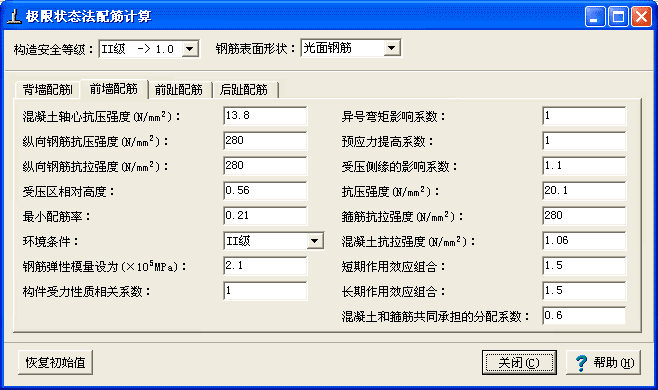Minimize the dialog window
This screenshot has width=658, height=390.
coord(595,17)
